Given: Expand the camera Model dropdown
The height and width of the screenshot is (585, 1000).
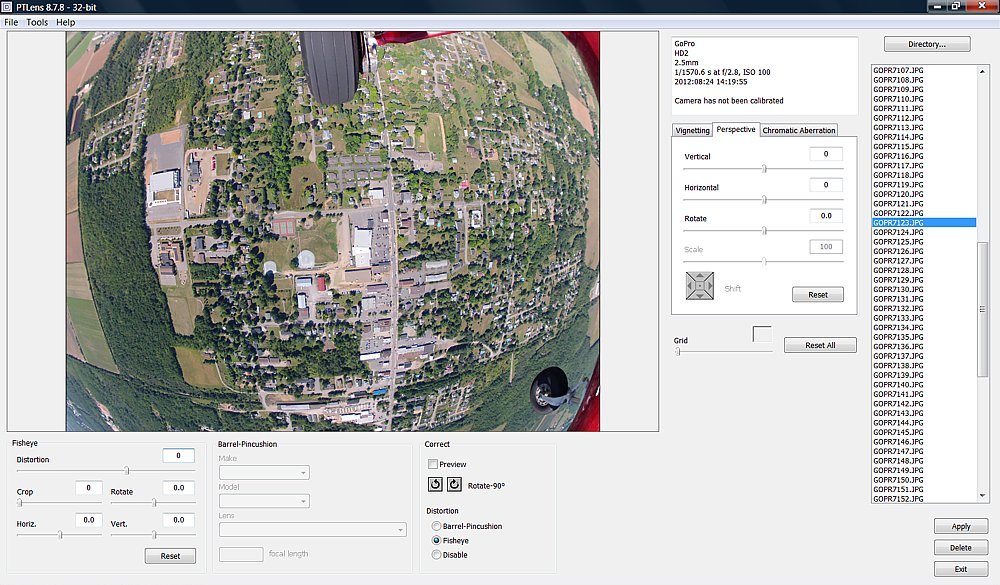Looking at the screenshot, I should [x=264, y=501].
